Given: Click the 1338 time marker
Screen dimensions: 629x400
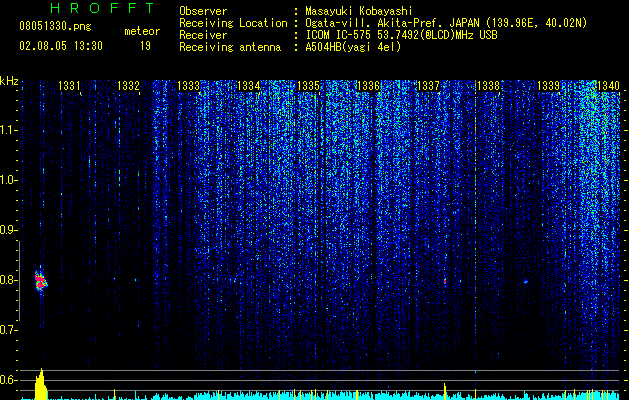Looking at the screenshot, I should tap(489, 85).
